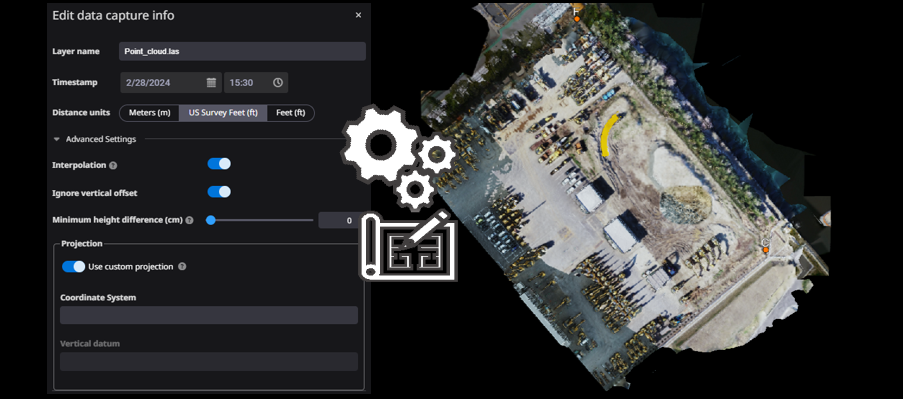Open the clock time picker icon
The width and height of the screenshot is (903, 399).
tap(278, 82)
